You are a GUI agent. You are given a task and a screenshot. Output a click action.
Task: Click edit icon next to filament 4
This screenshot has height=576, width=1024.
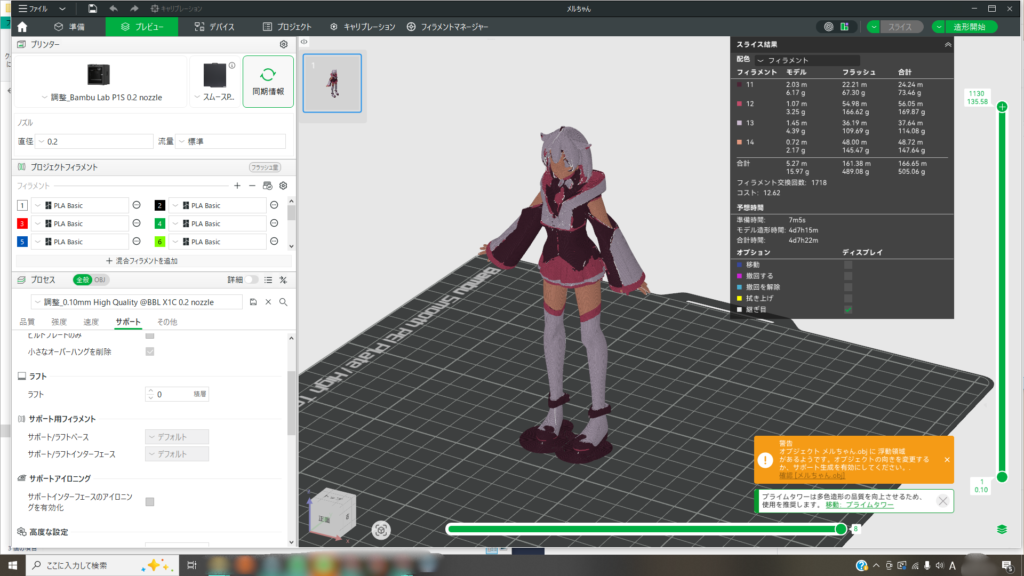[x=274, y=223]
